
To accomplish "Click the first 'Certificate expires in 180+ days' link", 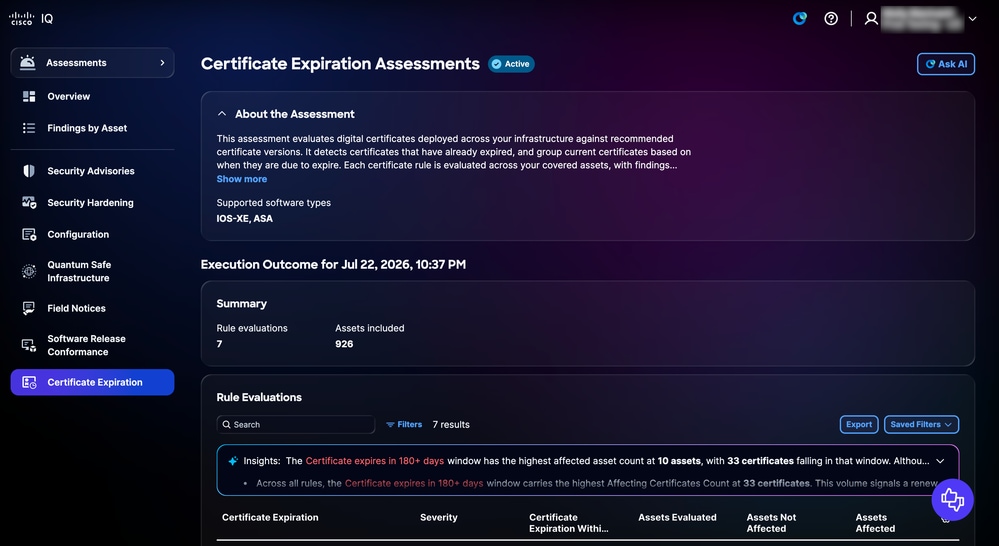I will (375, 461).
